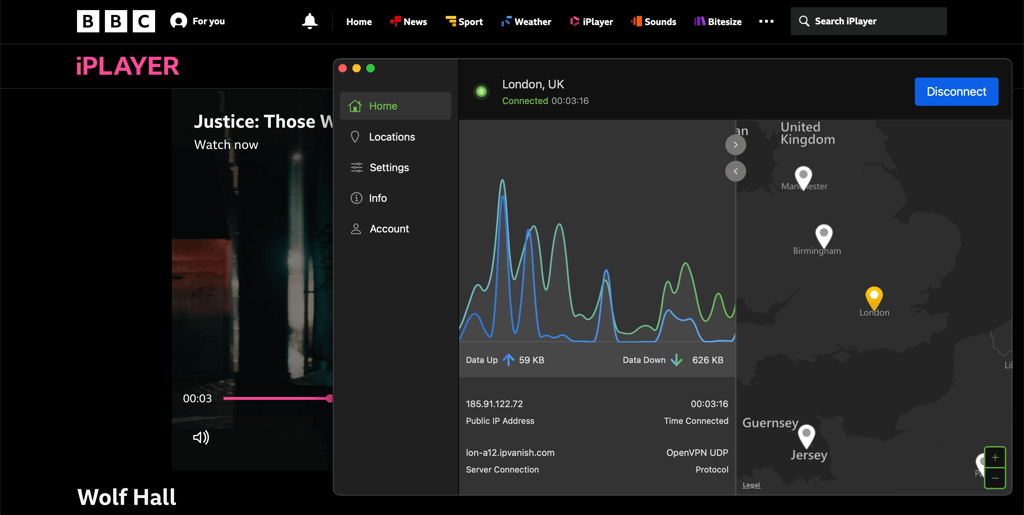Screen dimensions: 1024x515
Task: Open BBC Weather section
Action: [526, 22]
